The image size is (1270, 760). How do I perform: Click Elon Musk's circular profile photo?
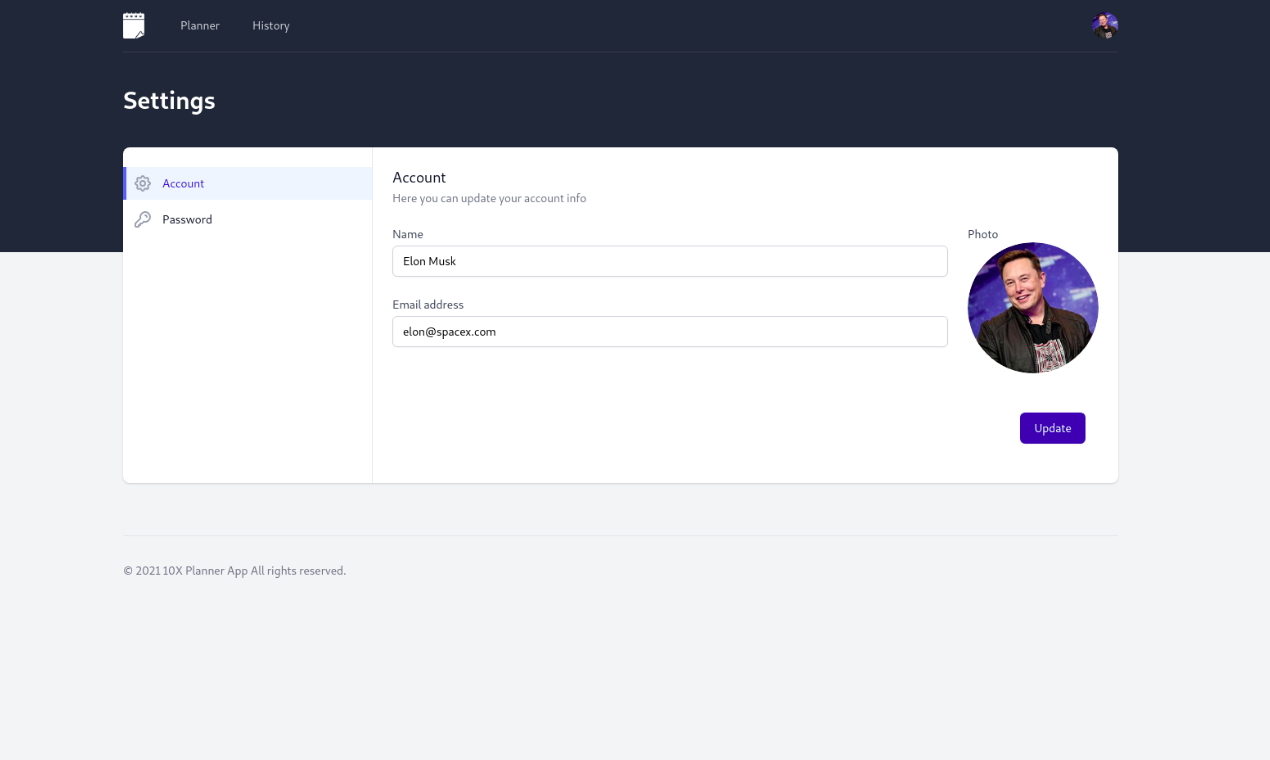(x=1032, y=307)
